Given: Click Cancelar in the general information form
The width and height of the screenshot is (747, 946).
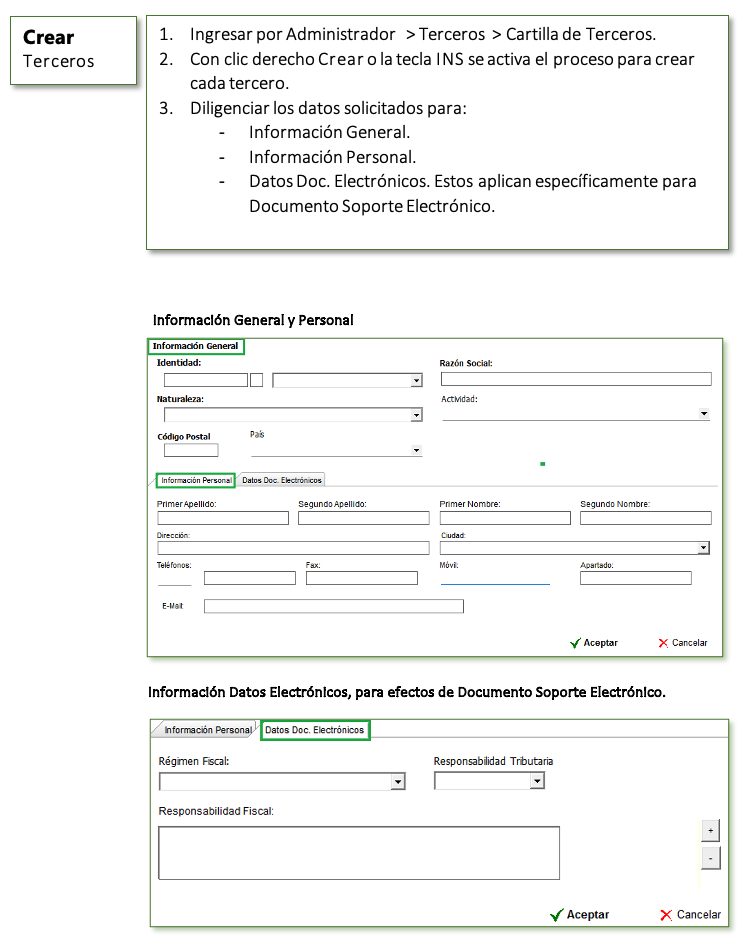Looking at the screenshot, I should pos(682,643).
